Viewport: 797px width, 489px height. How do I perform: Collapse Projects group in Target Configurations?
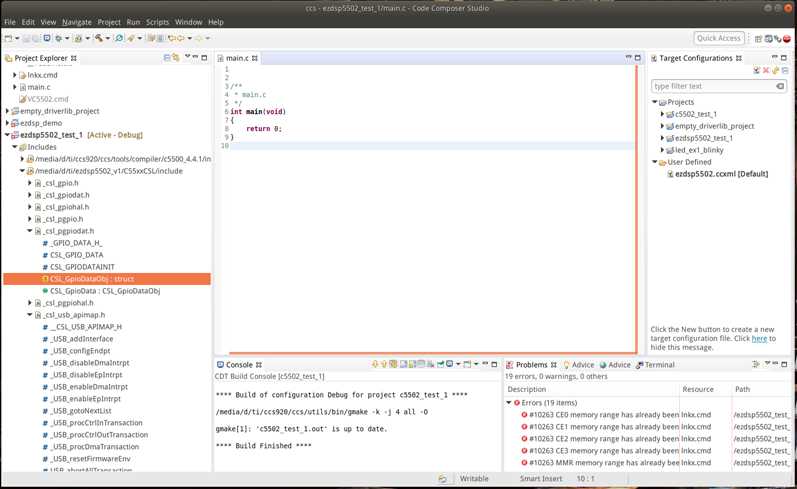[655, 102]
